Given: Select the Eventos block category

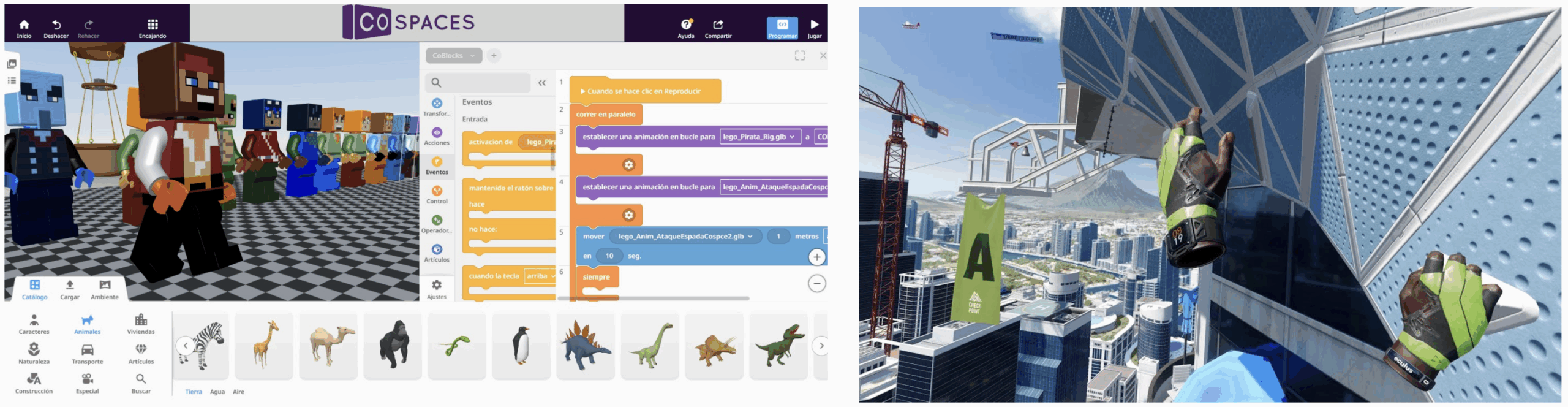Looking at the screenshot, I should (437, 165).
